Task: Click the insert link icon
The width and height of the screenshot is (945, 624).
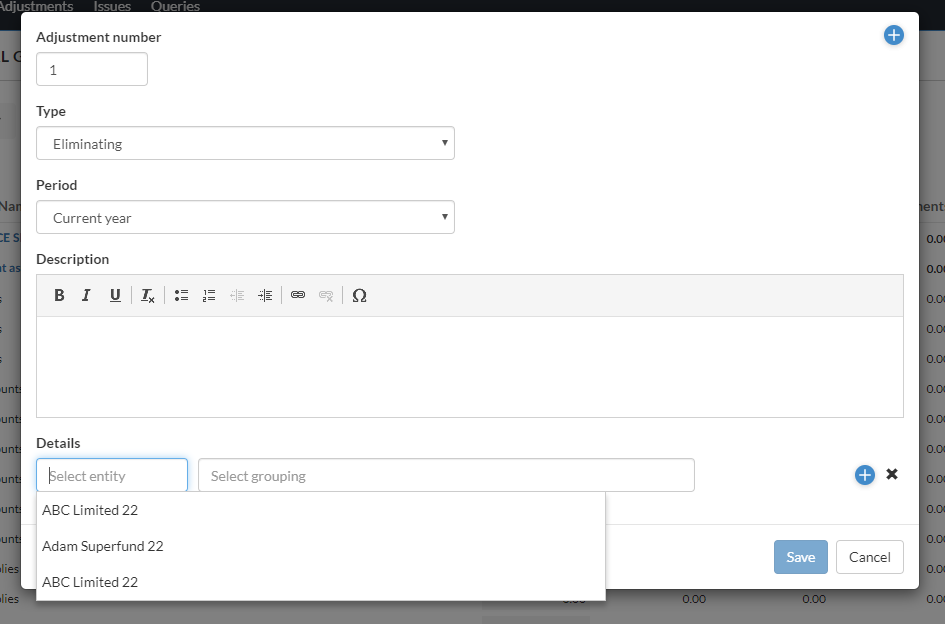Action: (298, 295)
